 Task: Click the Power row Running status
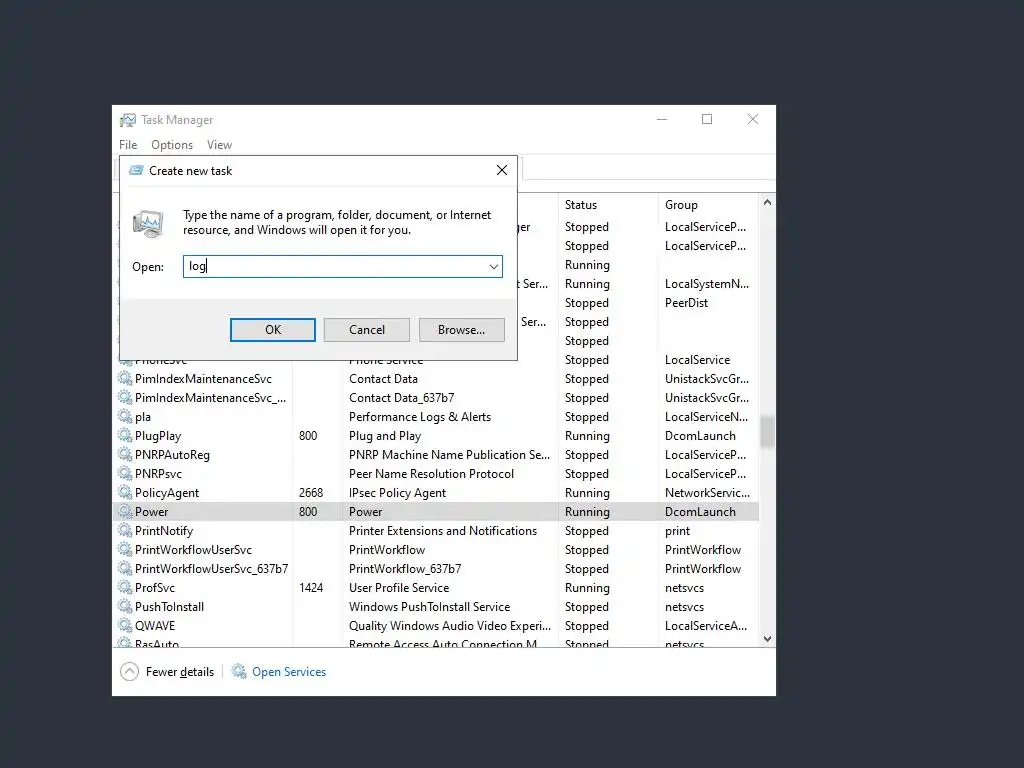point(587,511)
